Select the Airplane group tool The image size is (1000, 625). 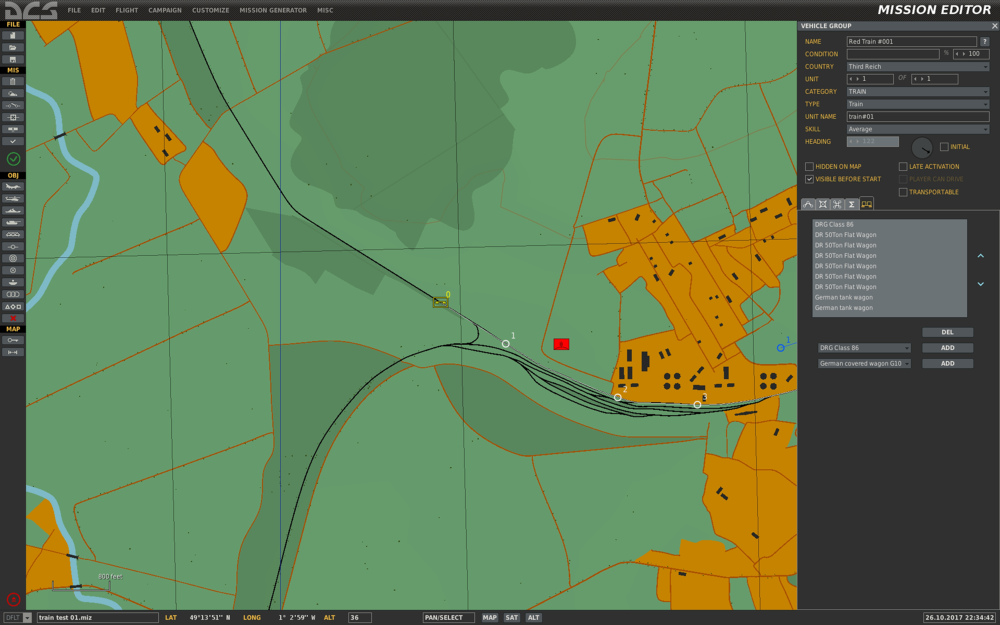[13, 187]
